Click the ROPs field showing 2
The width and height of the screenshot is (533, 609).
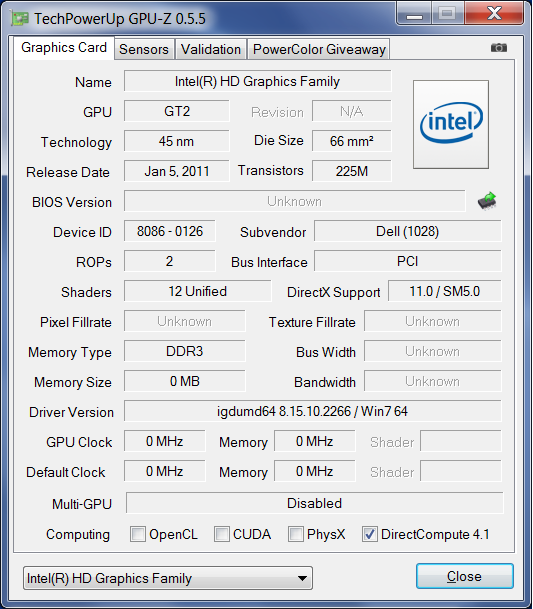pos(170,261)
